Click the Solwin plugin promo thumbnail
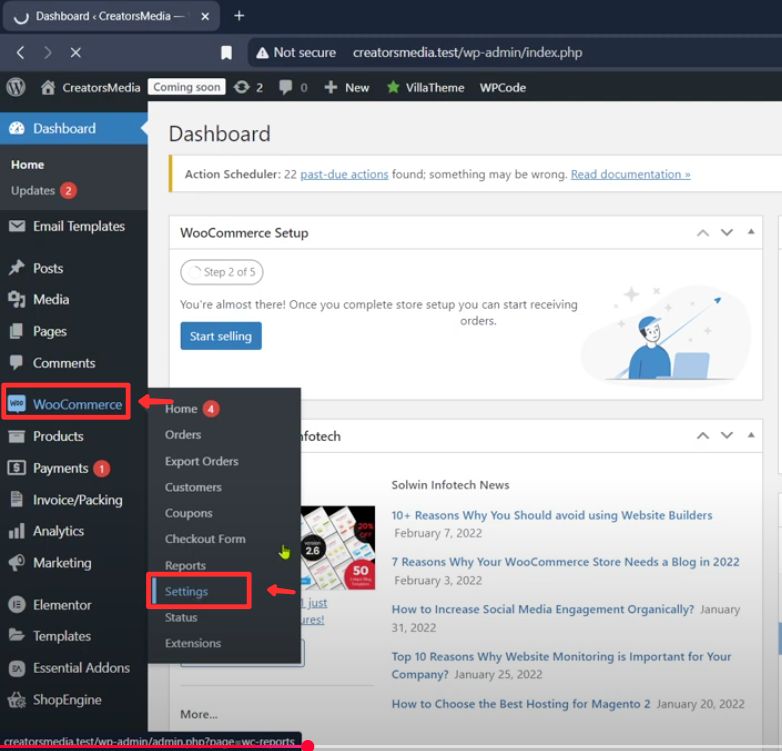The height and width of the screenshot is (751, 782). pos(338,548)
